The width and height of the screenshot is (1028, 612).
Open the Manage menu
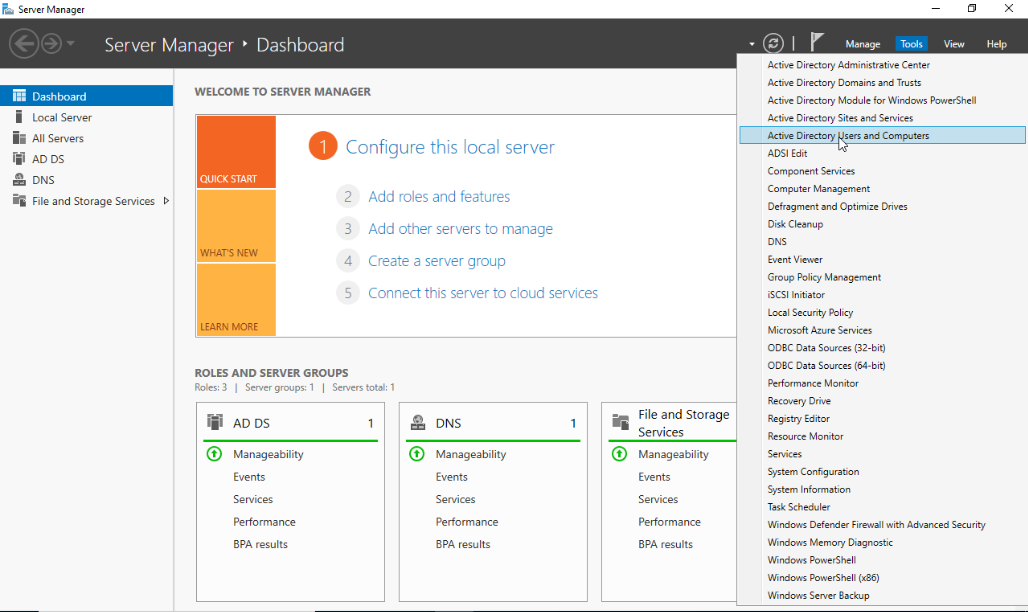[x=862, y=44]
